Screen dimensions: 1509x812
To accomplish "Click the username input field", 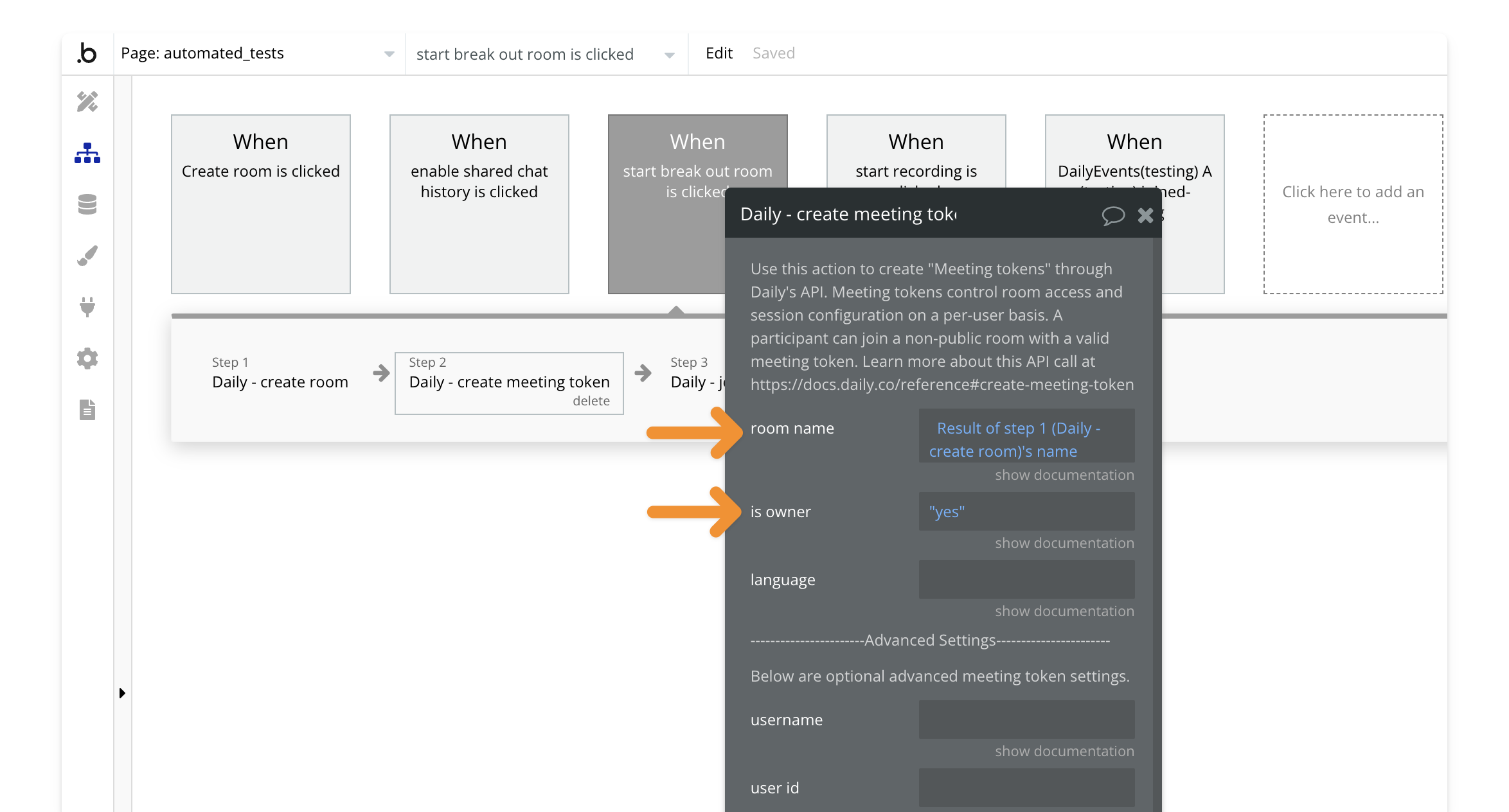I will [1026, 720].
